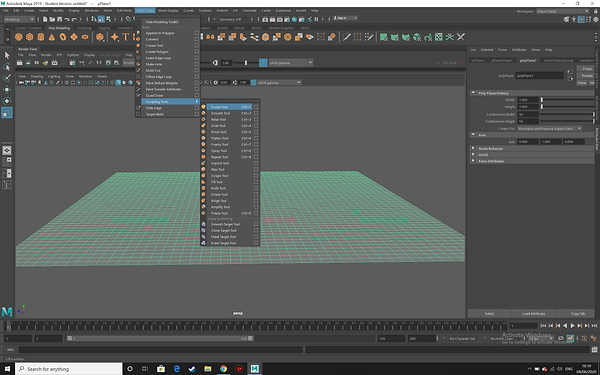Open options box for Target Weld
The width and height of the screenshot is (600, 375).
pos(197,114)
